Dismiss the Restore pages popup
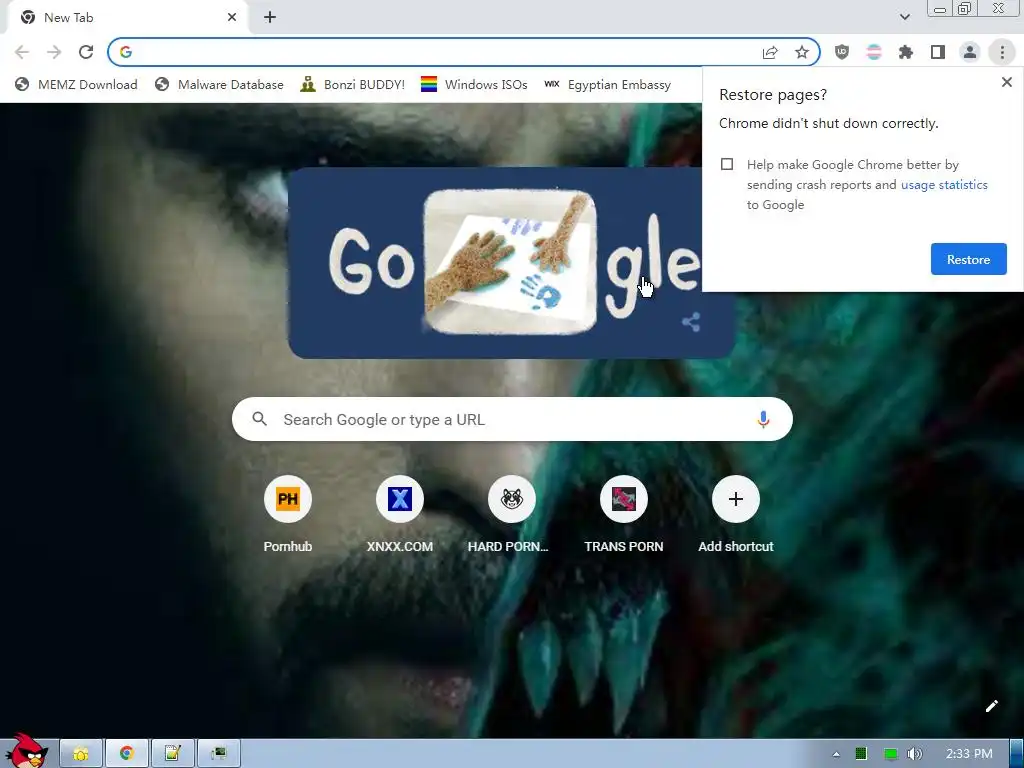Image resolution: width=1024 pixels, height=768 pixels. 1006,82
